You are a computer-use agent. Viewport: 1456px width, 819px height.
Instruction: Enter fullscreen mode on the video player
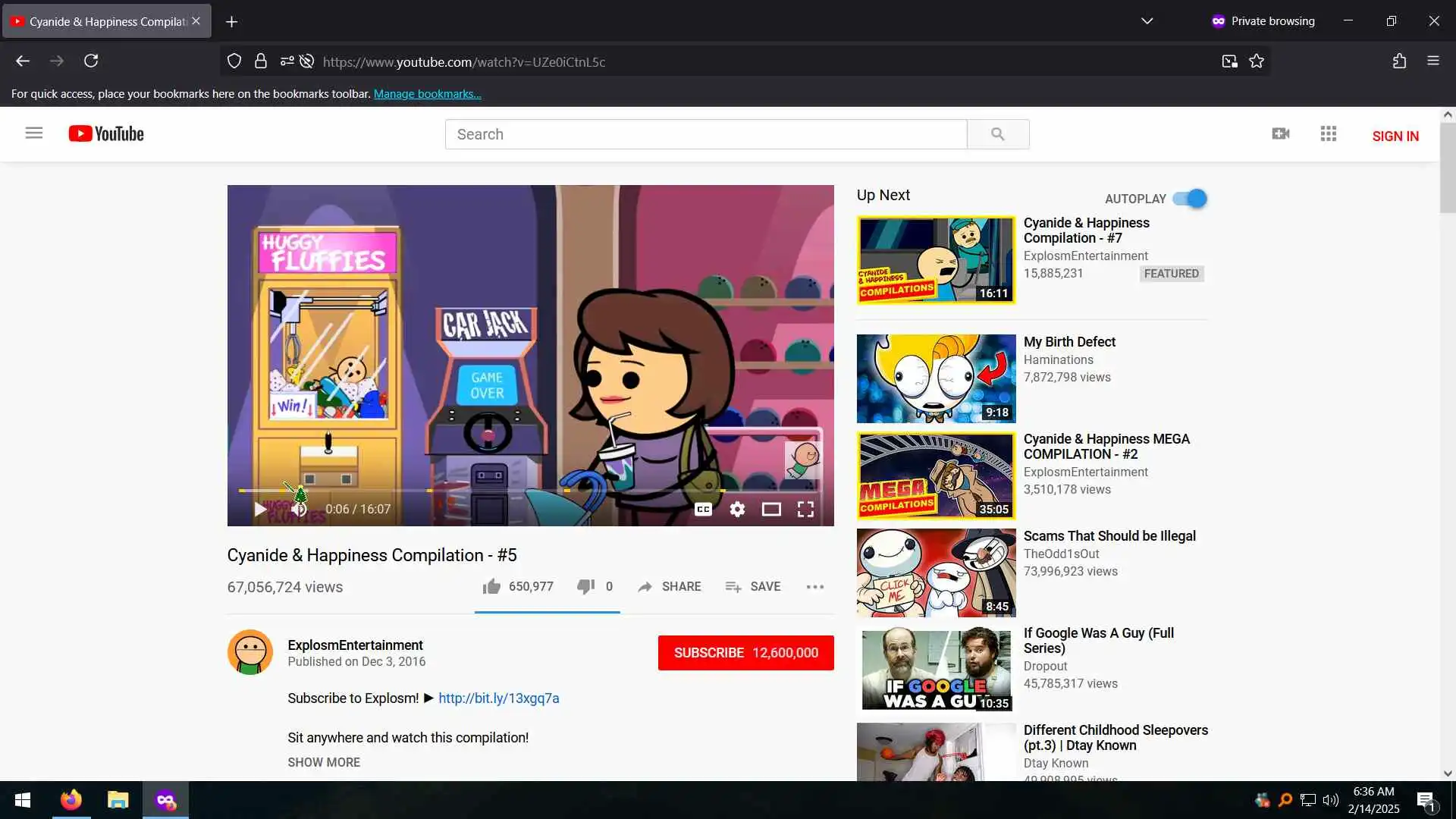coord(805,510)
